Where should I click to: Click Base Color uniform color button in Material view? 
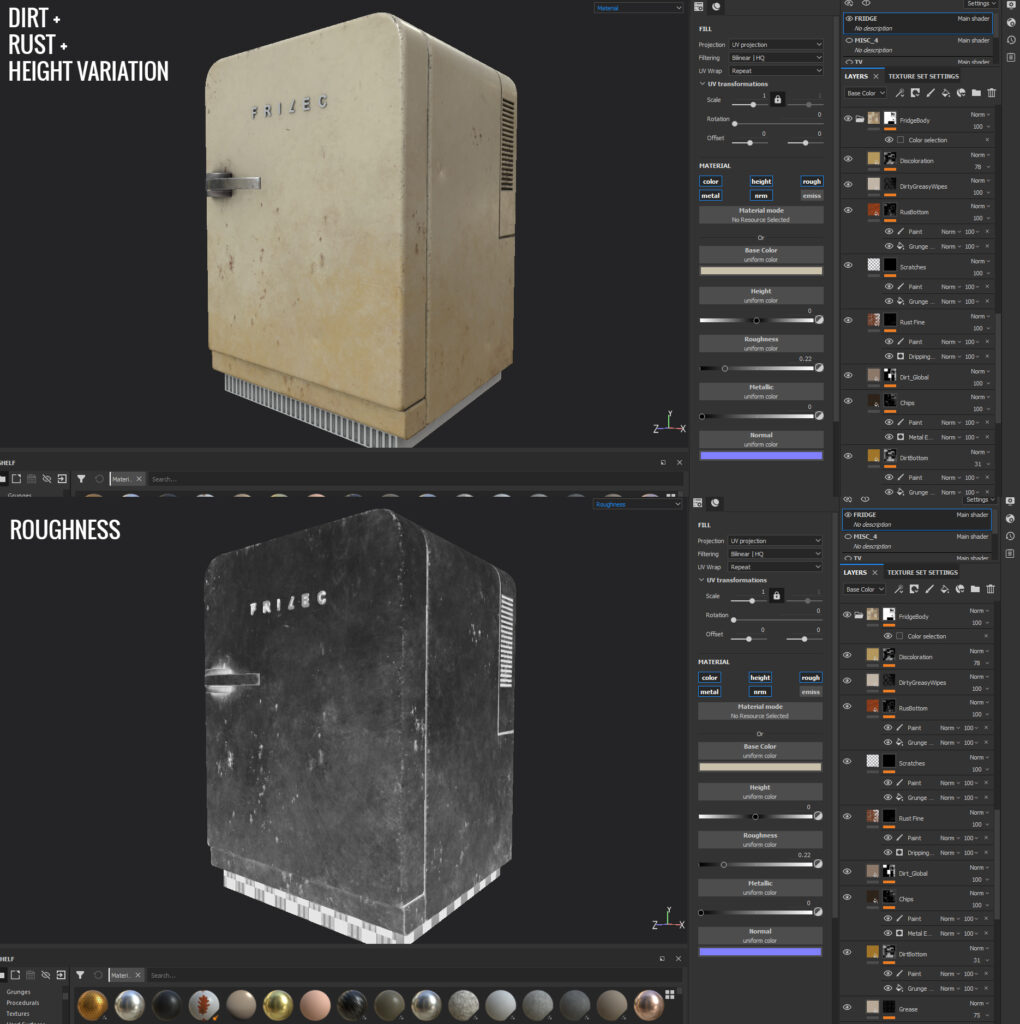[761, 254]
